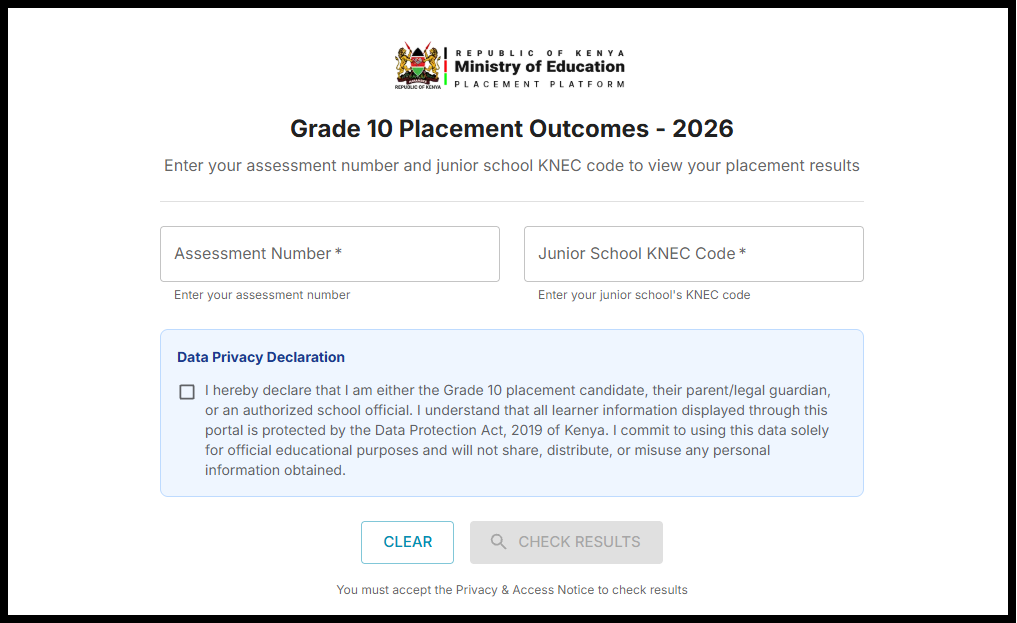Click inside the Assessment Number field
Viewport: 1017px width, 623px height.
tap(330, 253)
